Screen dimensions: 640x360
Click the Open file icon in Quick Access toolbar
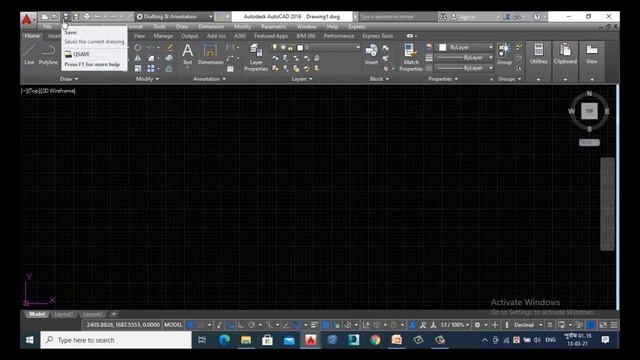click(55, 17)
